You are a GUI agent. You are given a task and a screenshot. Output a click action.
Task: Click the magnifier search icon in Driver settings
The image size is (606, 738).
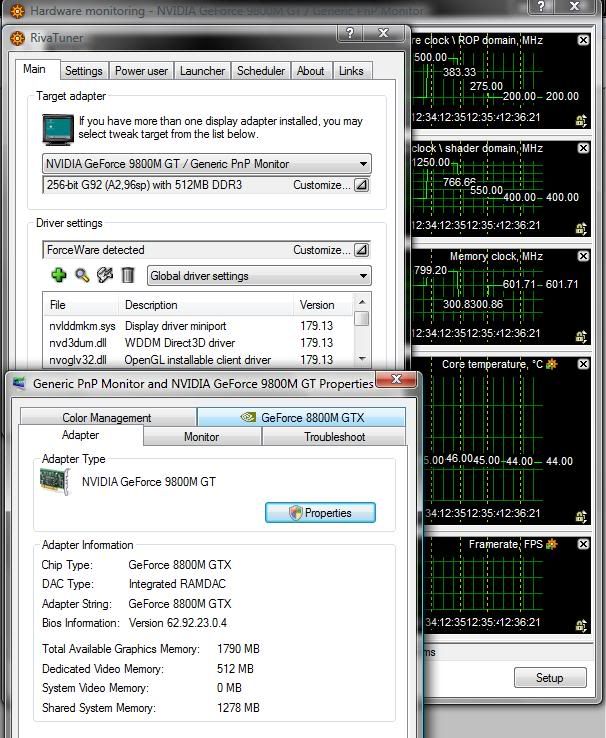pyautogui.click(x=82, y=275)
